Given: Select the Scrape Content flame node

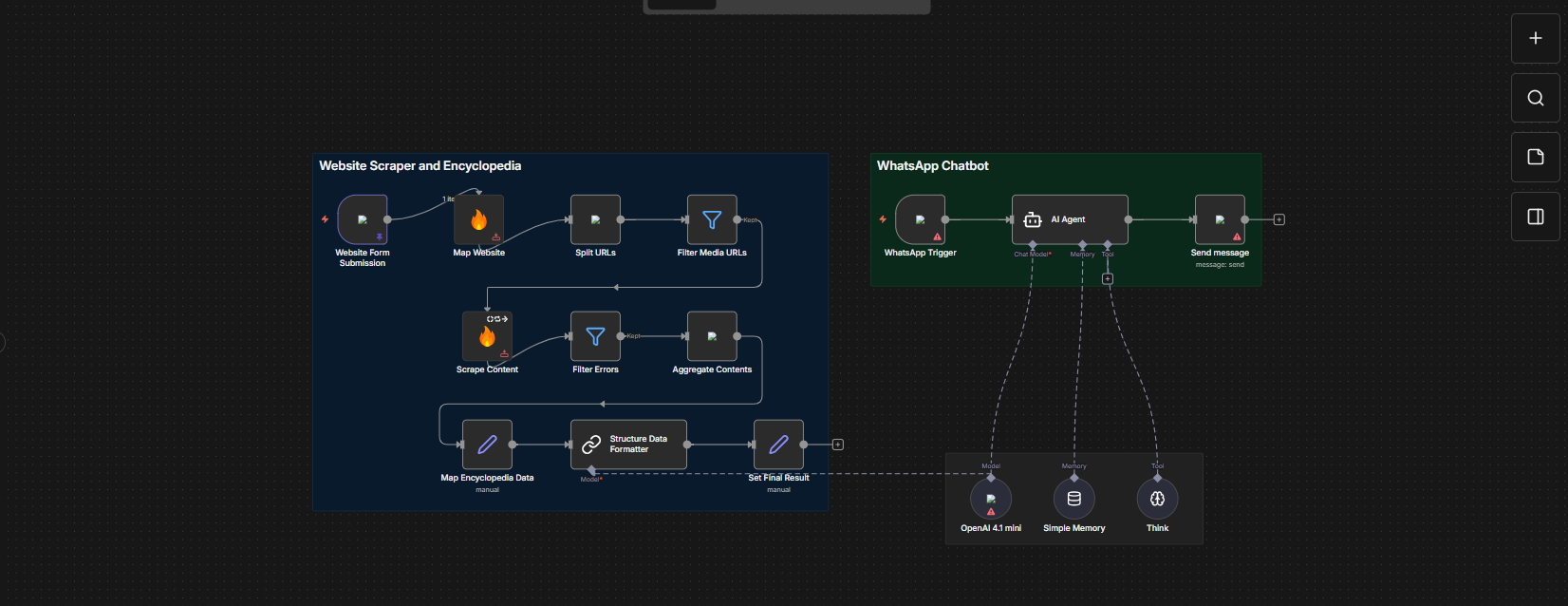Looking at the screenshot, I should tap(487, 336).
